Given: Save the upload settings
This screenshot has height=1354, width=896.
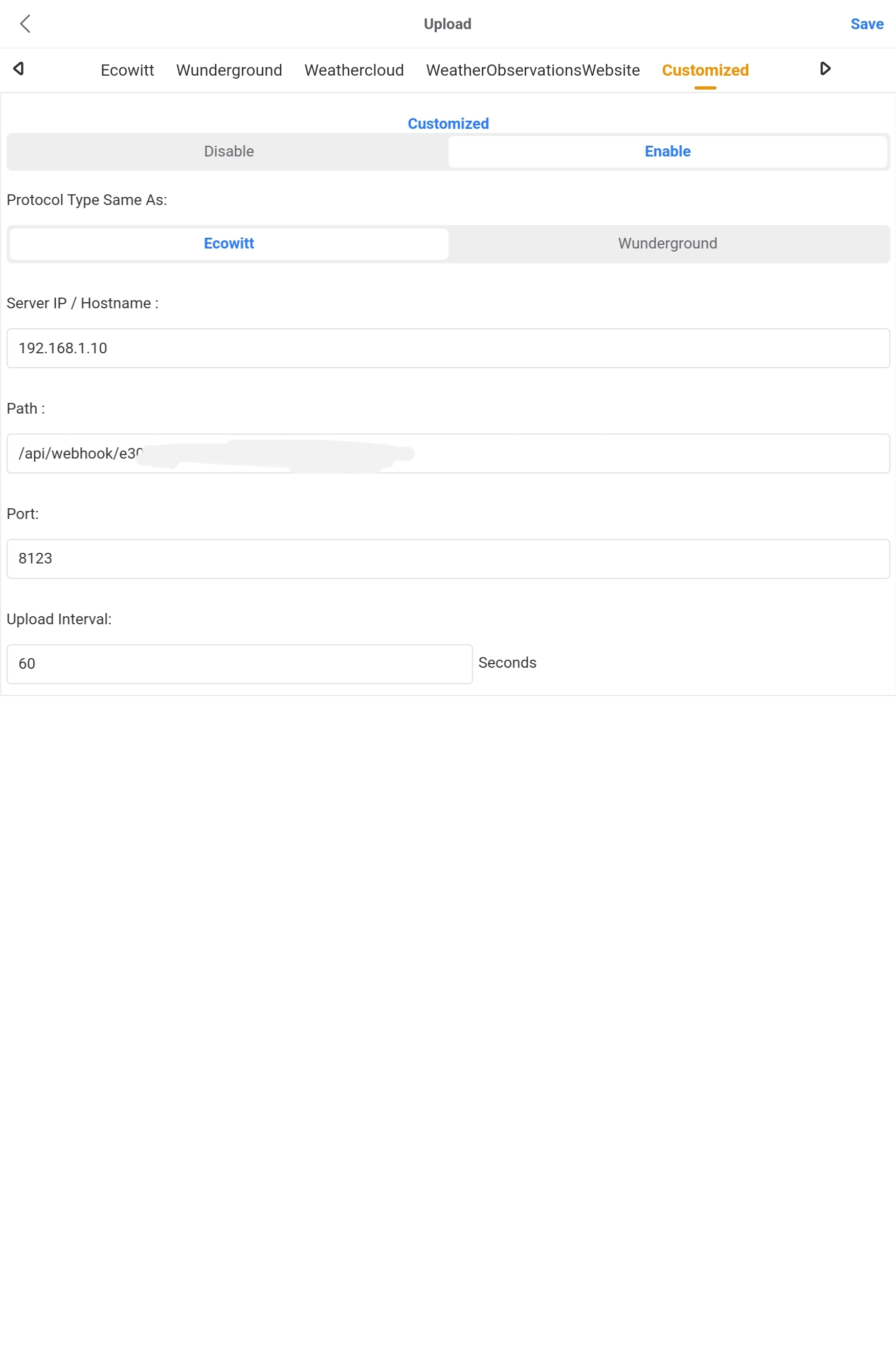Looking at the screenshot, I should pos(867,24).
